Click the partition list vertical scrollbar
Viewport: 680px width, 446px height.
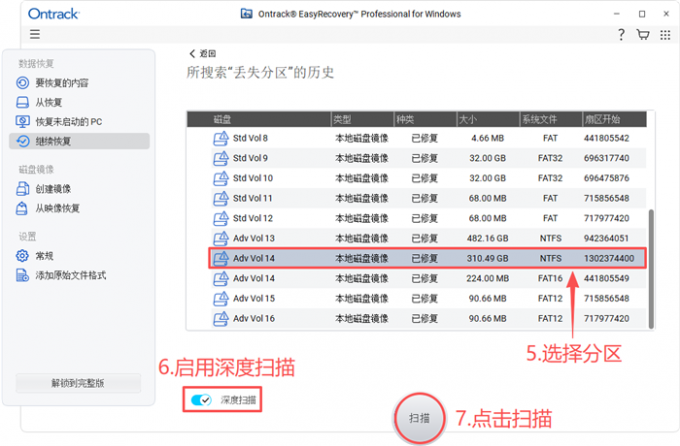point(651,269)
